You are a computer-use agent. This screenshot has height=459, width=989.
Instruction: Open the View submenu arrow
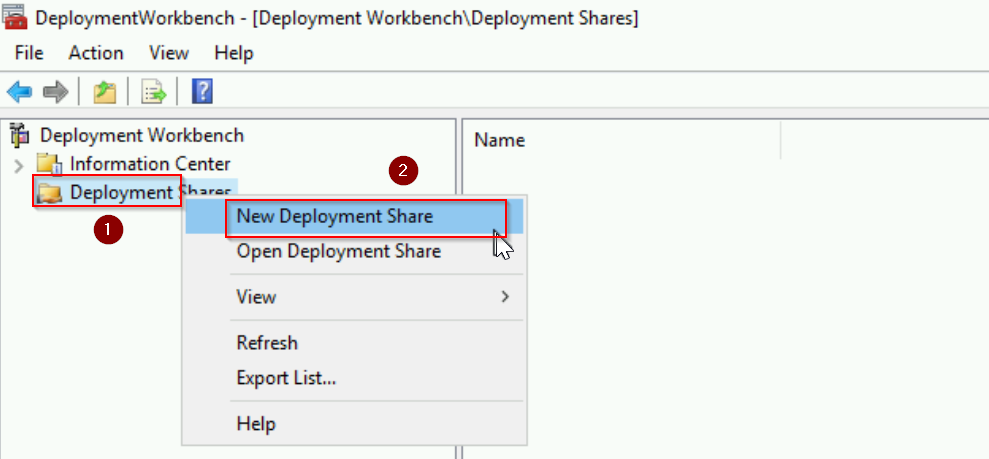tap(505, 296)
